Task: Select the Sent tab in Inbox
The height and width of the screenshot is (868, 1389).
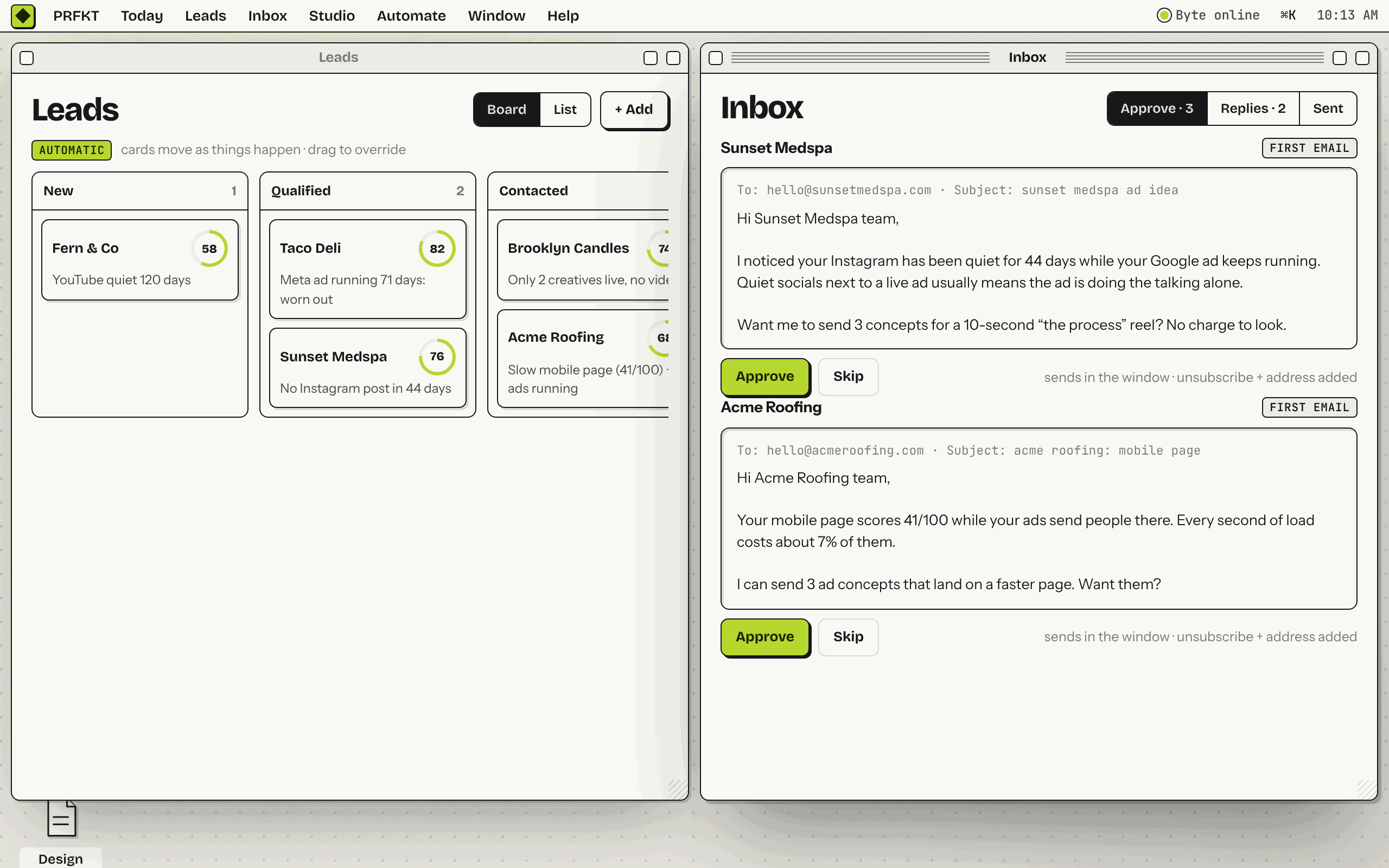Action: click(x=1328, y=108)
